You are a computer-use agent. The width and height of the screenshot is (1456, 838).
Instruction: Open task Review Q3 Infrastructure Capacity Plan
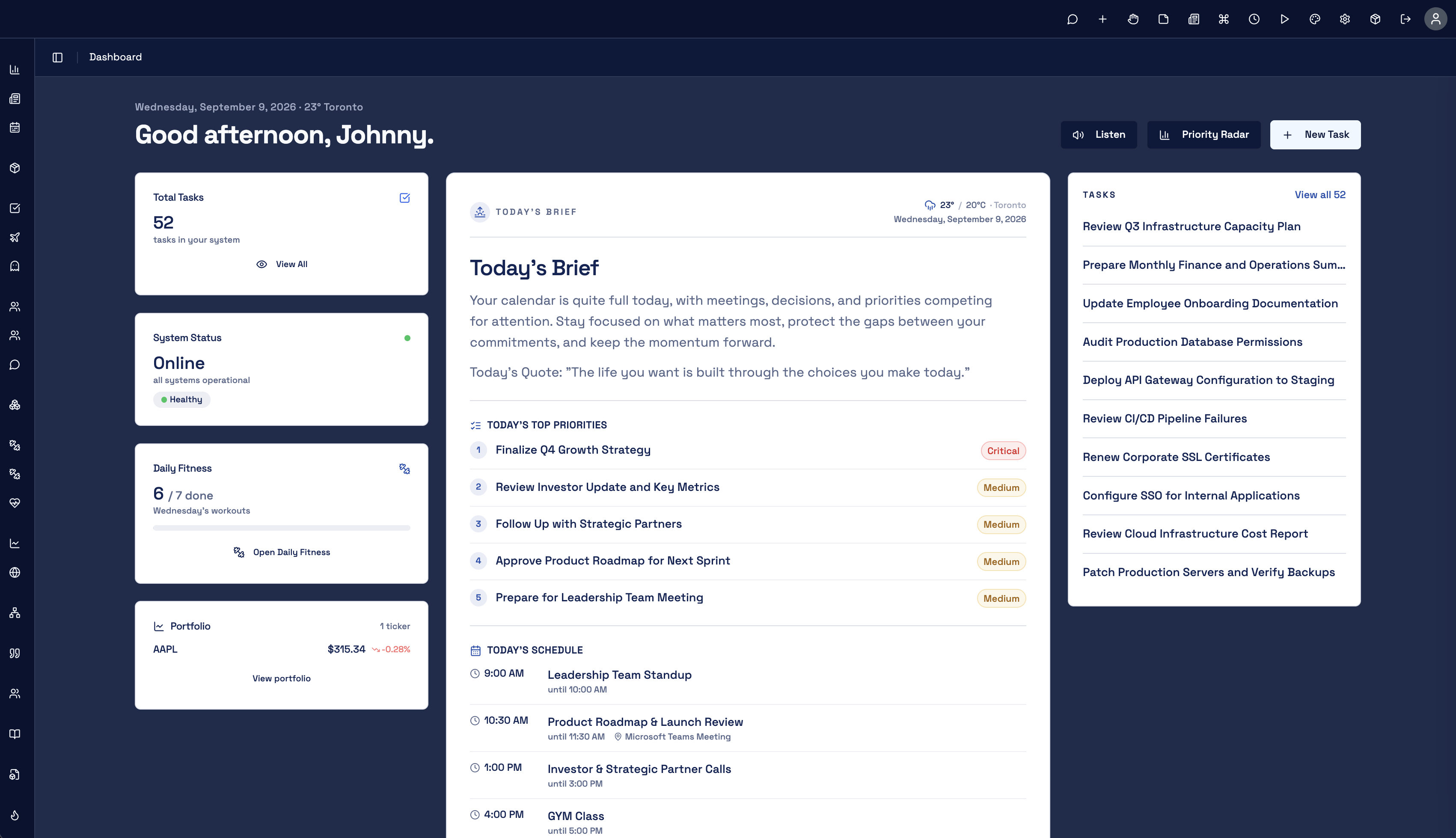point(1191,226)
